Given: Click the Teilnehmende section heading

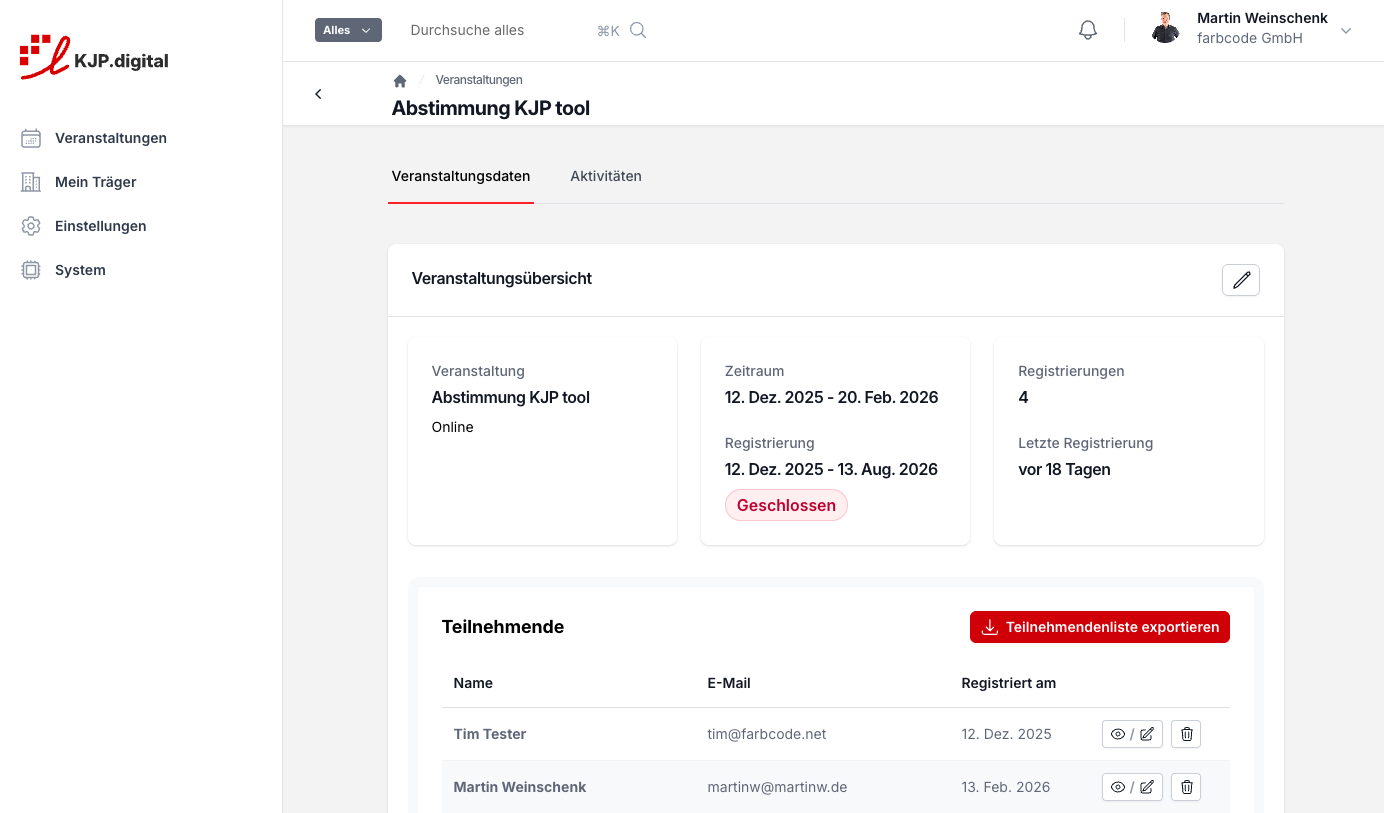Looking at the screenshot, I should [503, 627].
